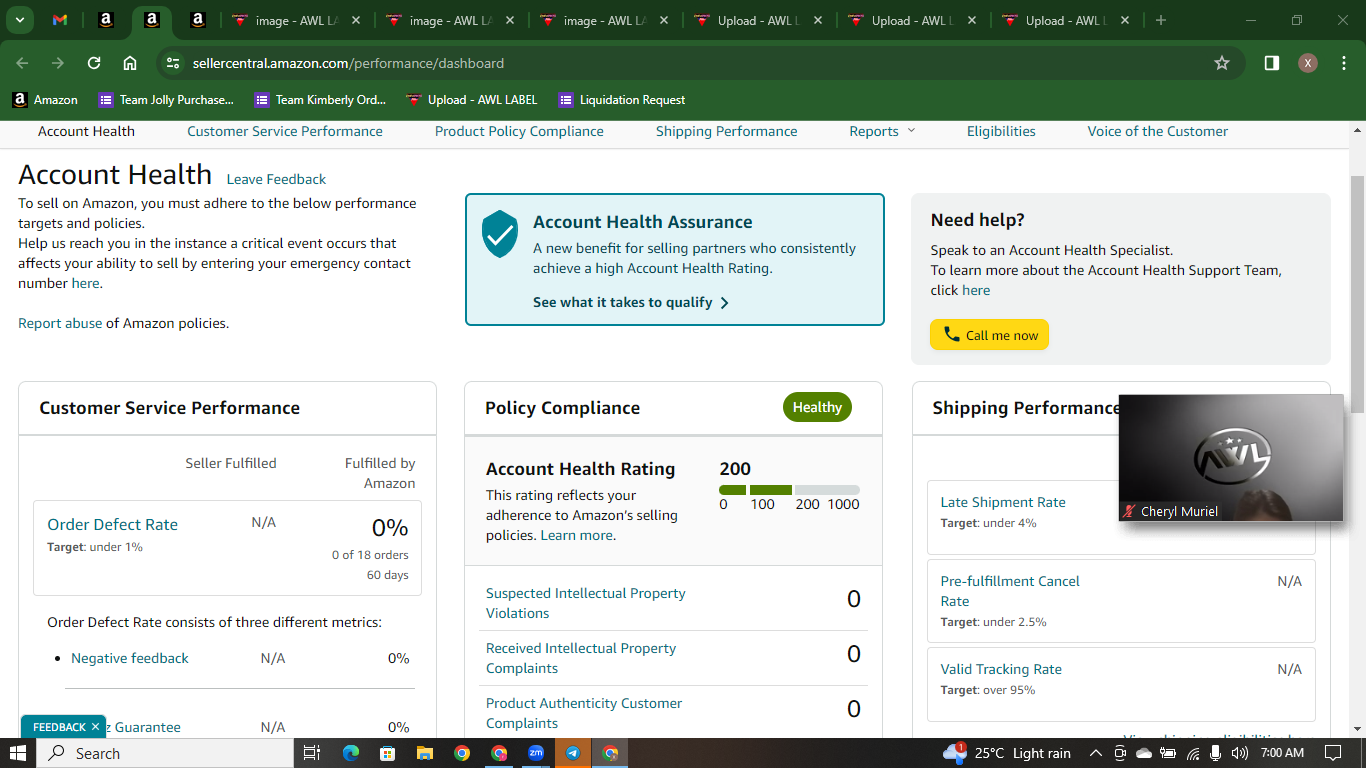This screenshot has height=768, width=1366.
Task: Click the Healthy status badge
Action: pos(817,407)
